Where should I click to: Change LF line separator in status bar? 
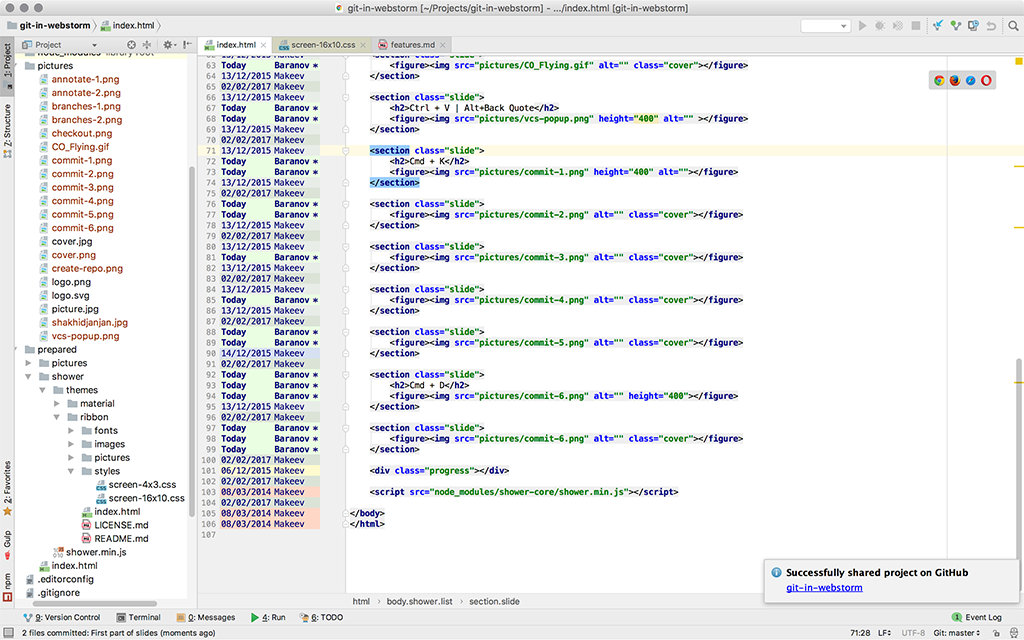884,633
